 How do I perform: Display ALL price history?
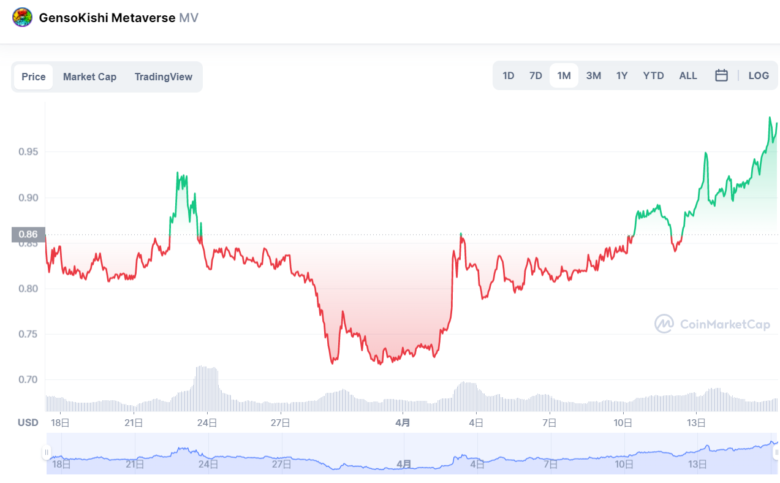click(688, 76)
